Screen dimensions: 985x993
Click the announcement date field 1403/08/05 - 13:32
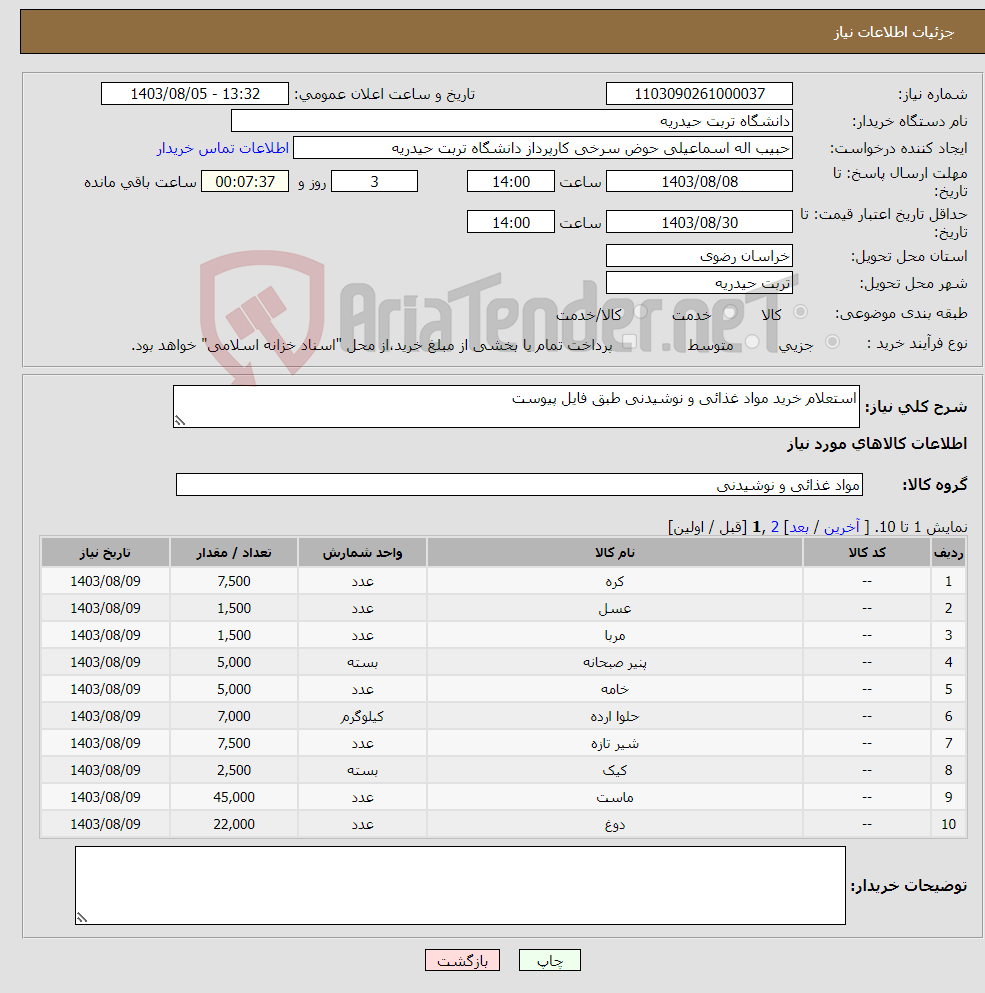coord(194,94)
